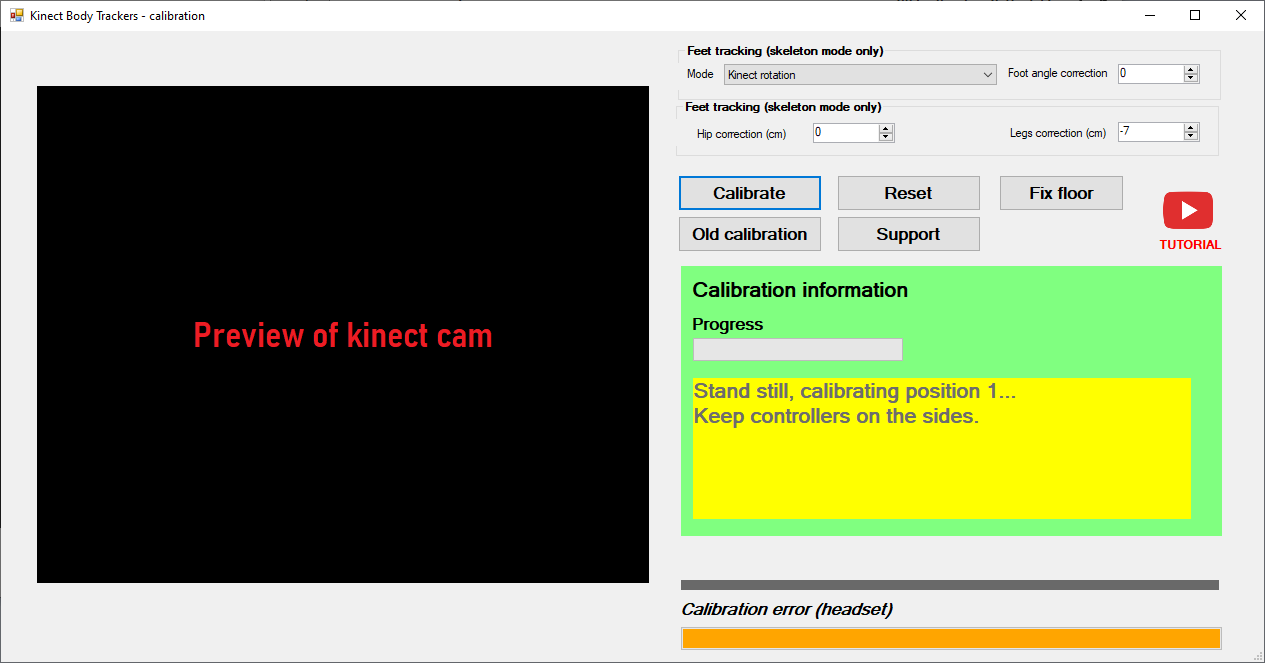The width and height of the screenshot is (1265, 663).
Task: Click the 'Hip correction (cm)' label
Action: 741,134
